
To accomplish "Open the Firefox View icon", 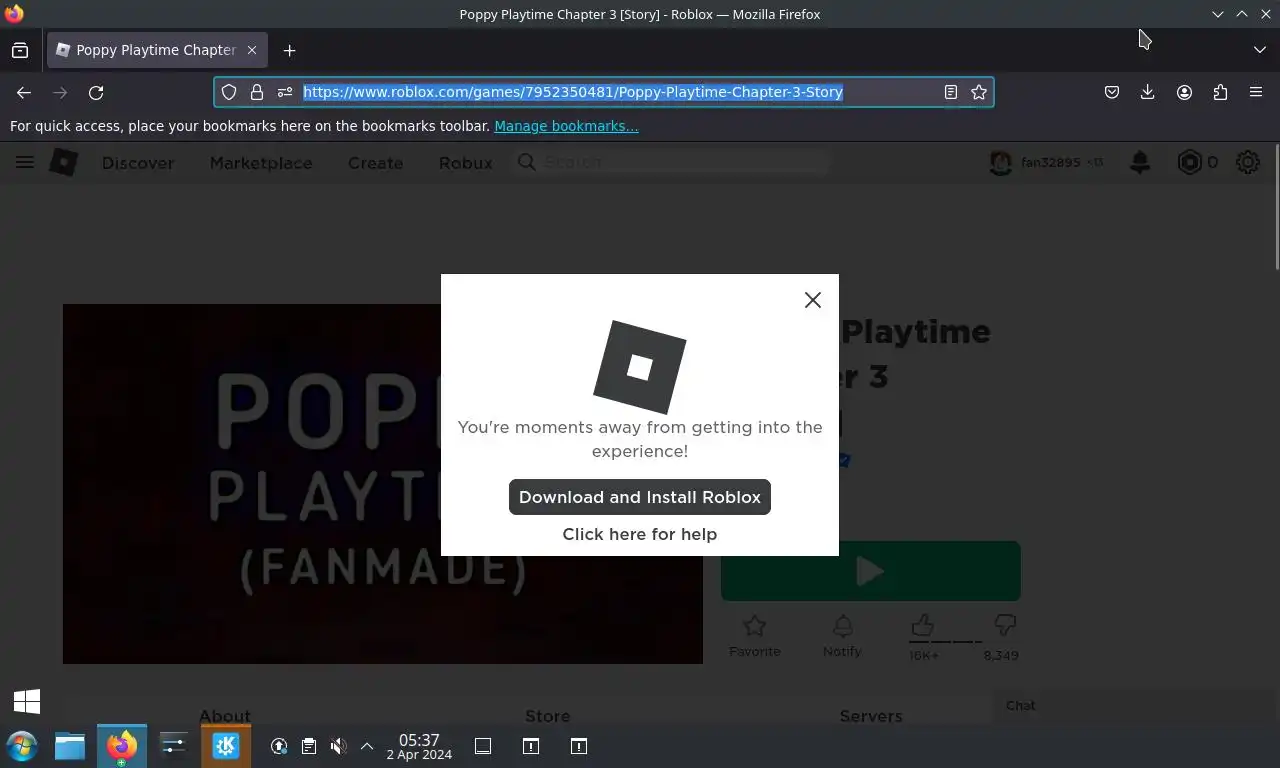I will [20, 50].
